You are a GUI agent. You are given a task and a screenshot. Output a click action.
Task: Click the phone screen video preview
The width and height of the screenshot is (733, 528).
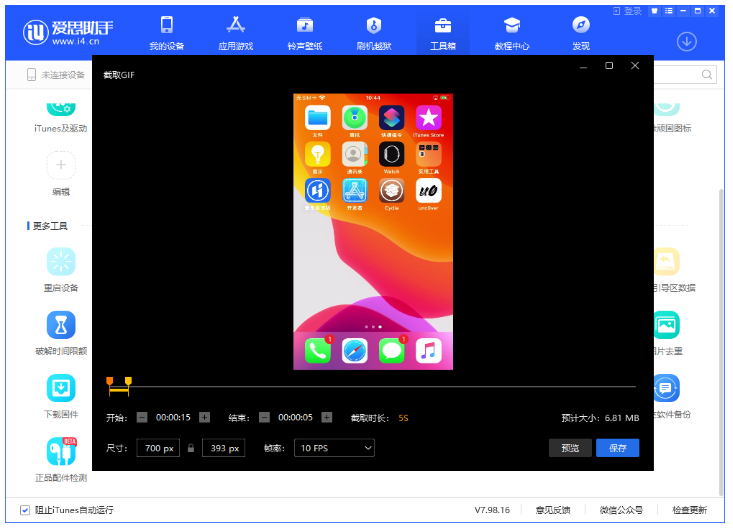[x=373, y=231]
